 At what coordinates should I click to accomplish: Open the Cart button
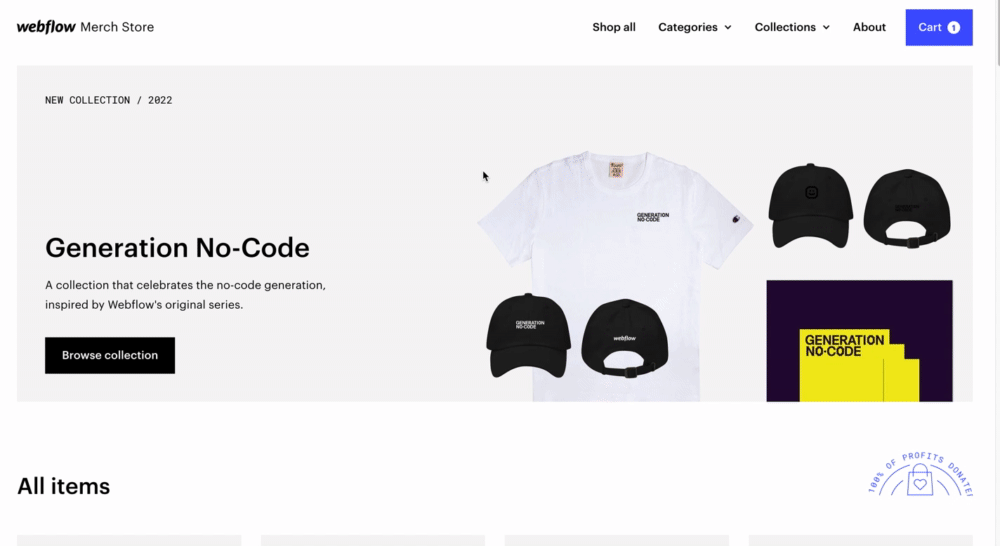[x=939, y=27]
